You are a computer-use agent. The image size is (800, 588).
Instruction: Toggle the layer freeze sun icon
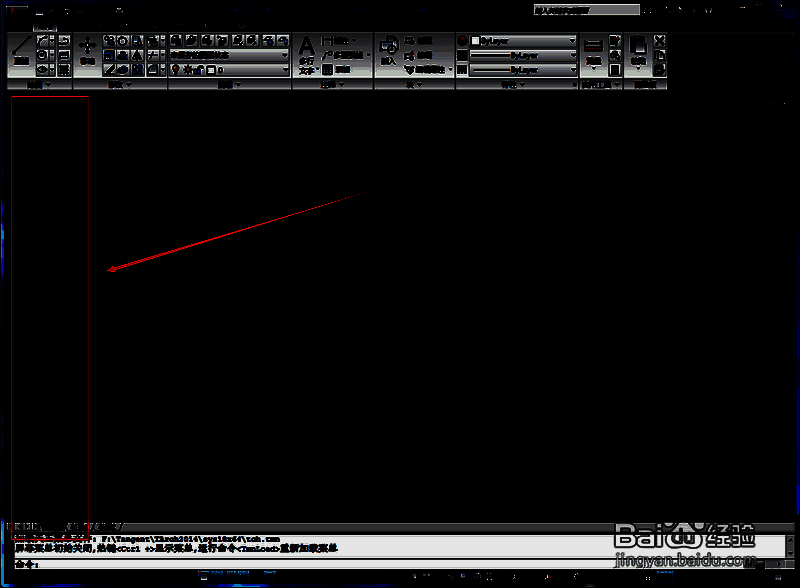[186, 70]
